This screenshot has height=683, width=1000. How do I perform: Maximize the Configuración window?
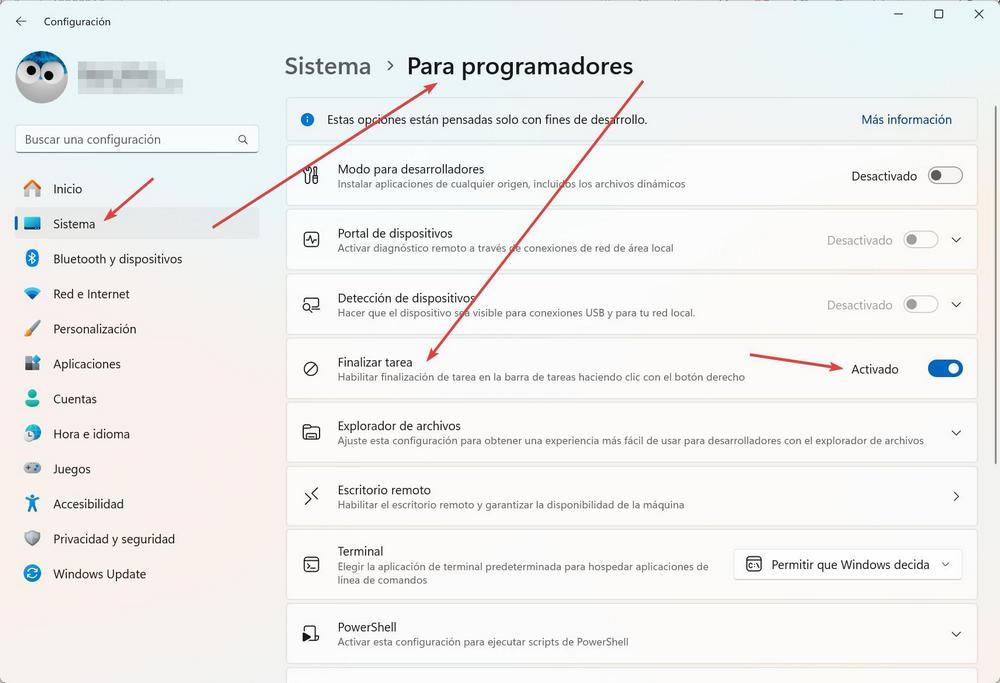[939, 14]
